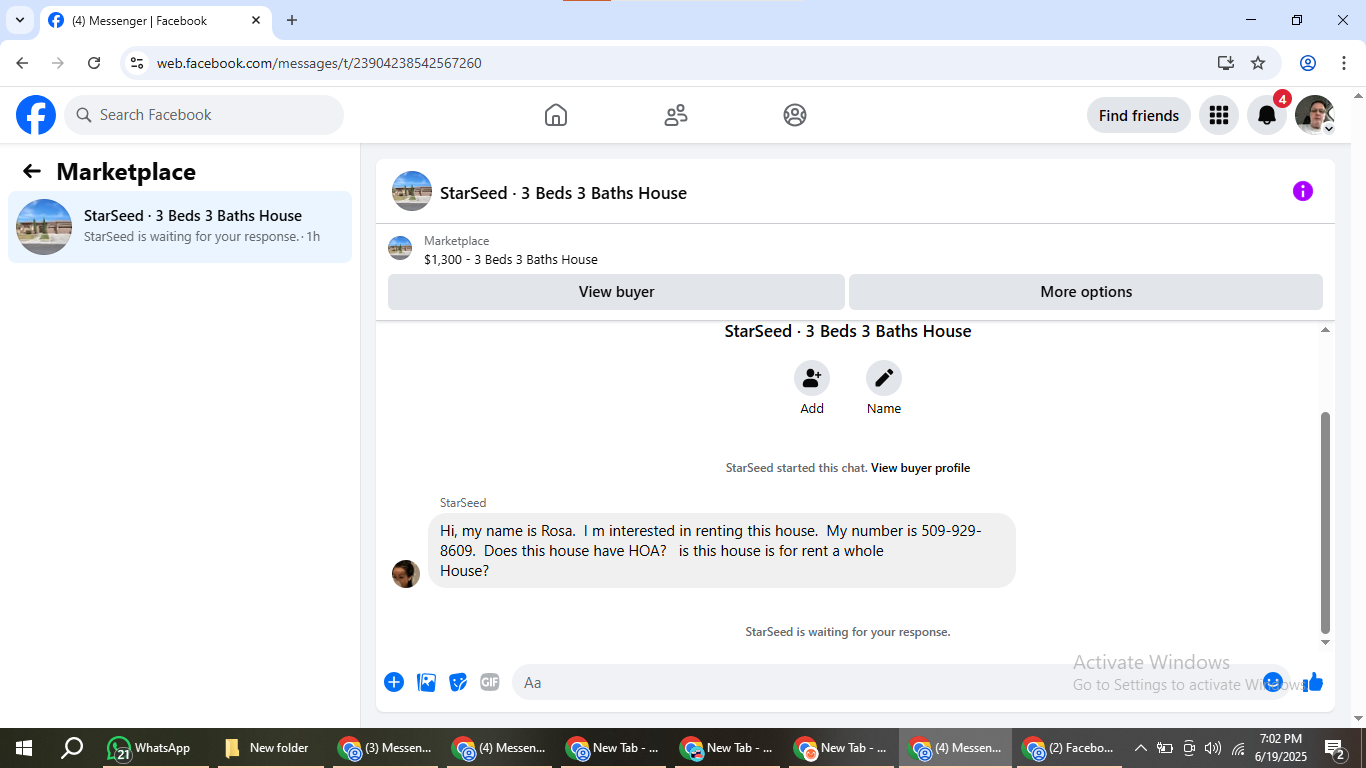Click the chat scrollbar down arrow
The image size is (1366, 768).
click(1326, 642)
